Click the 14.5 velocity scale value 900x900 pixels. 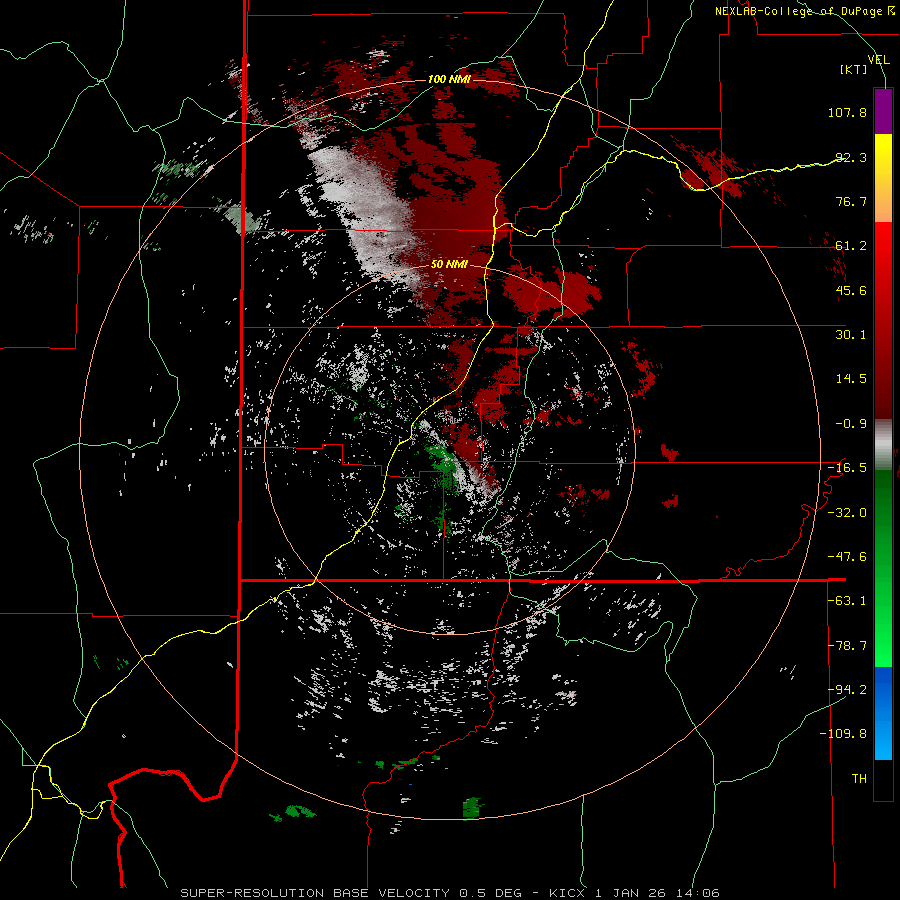tap(851, 379)
